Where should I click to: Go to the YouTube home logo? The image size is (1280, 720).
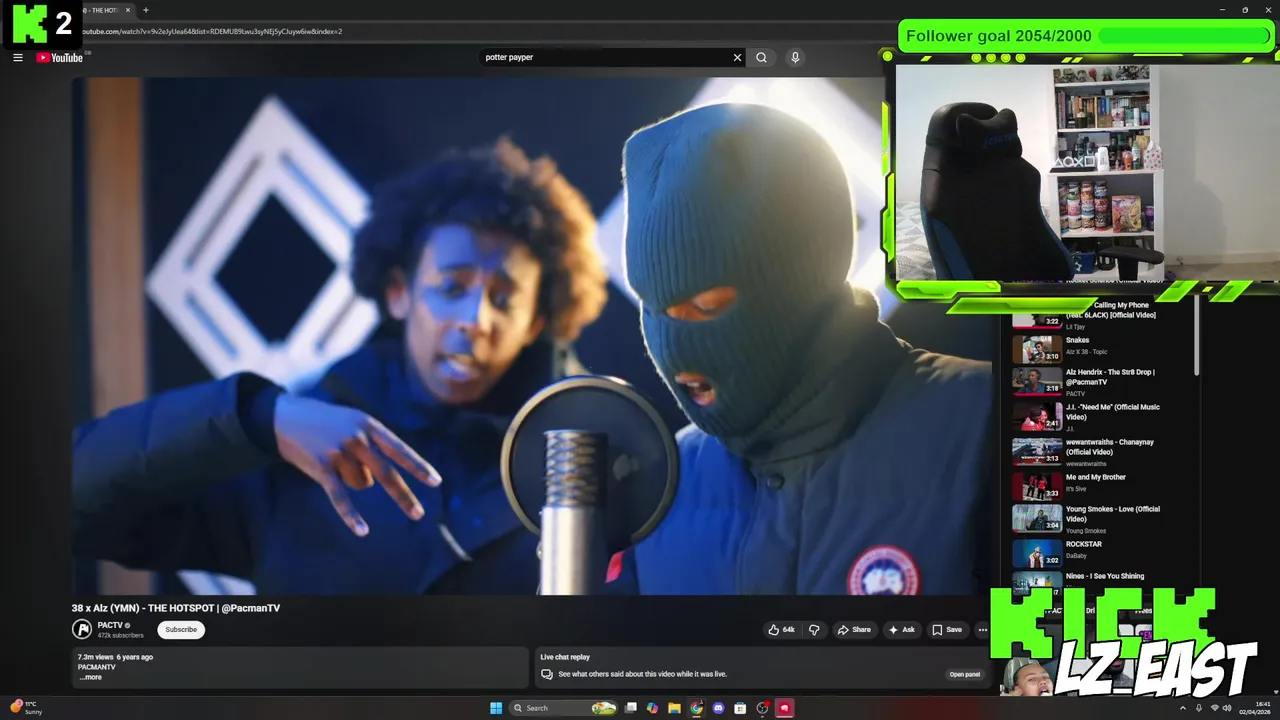(60, 58)
